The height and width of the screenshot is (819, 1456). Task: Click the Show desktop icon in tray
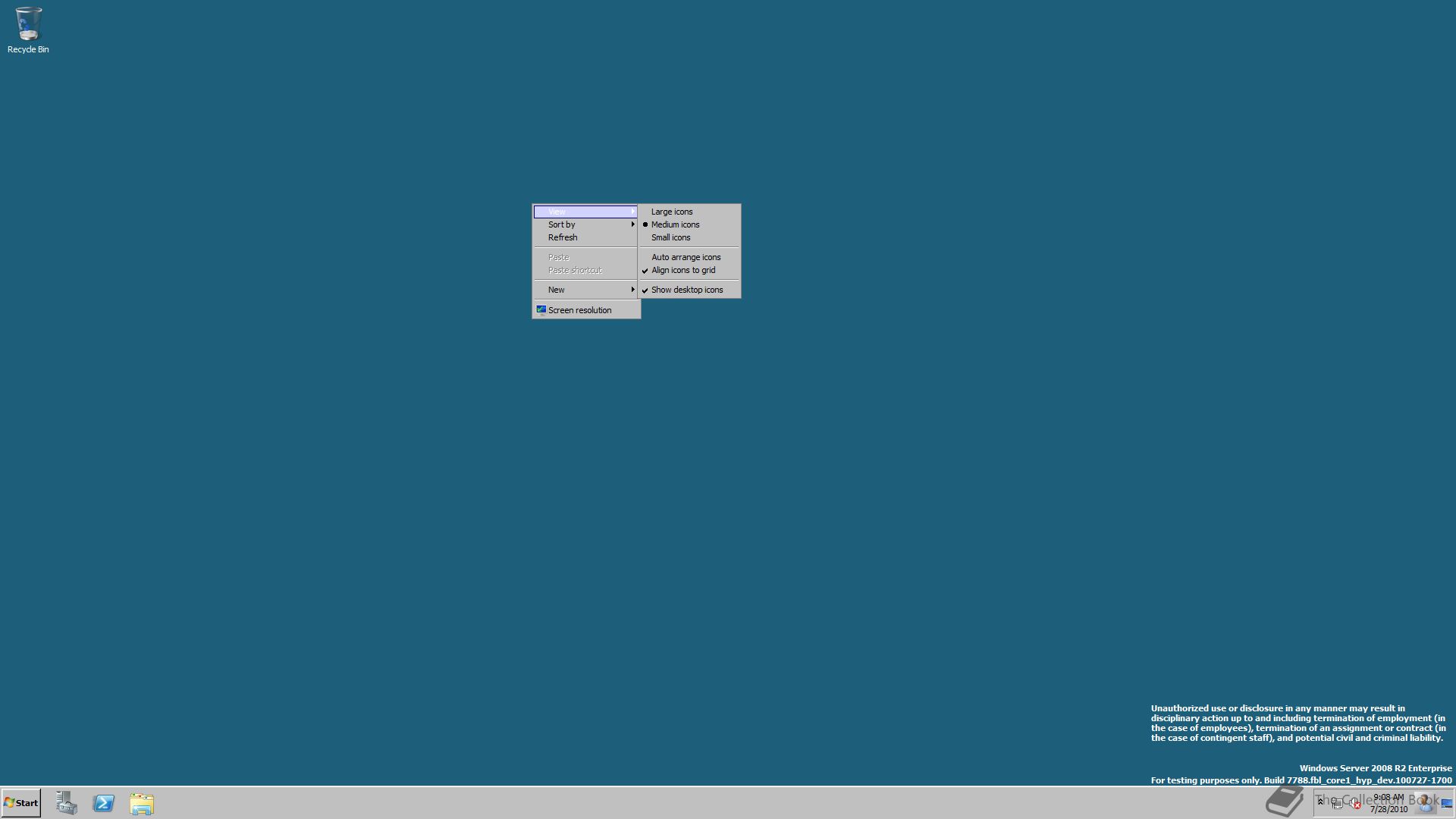point(1447,803)
